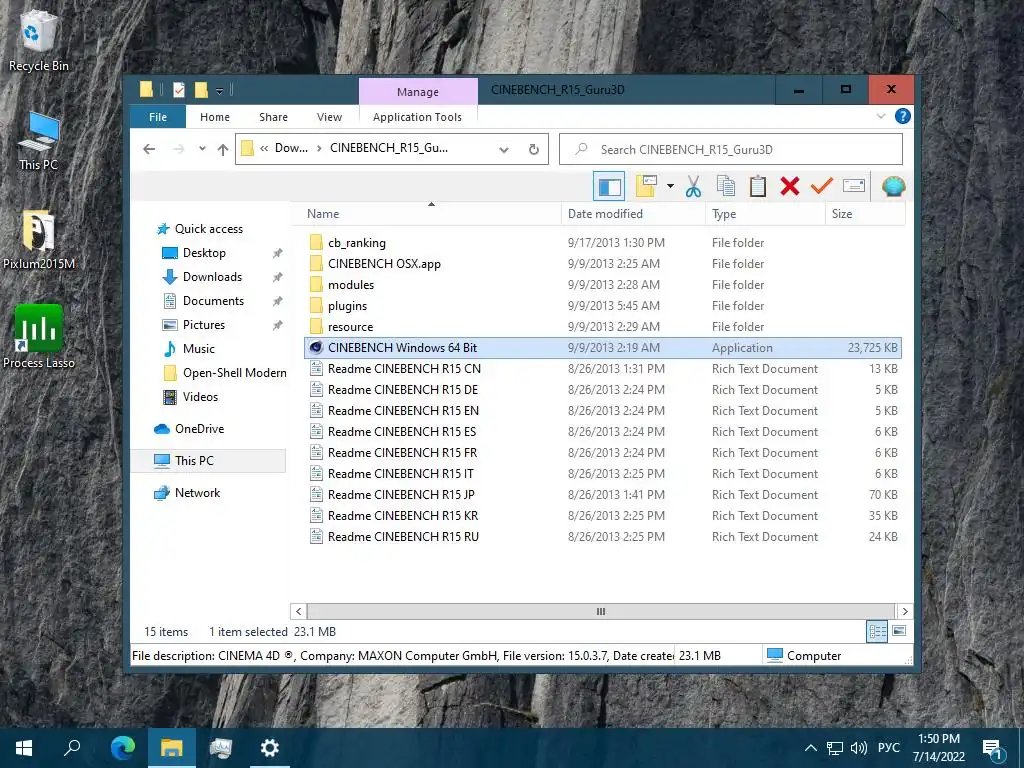1024x768 pixels.
Task: Refresh the folder with the refresh icon
Action: (x=534, y=150)
